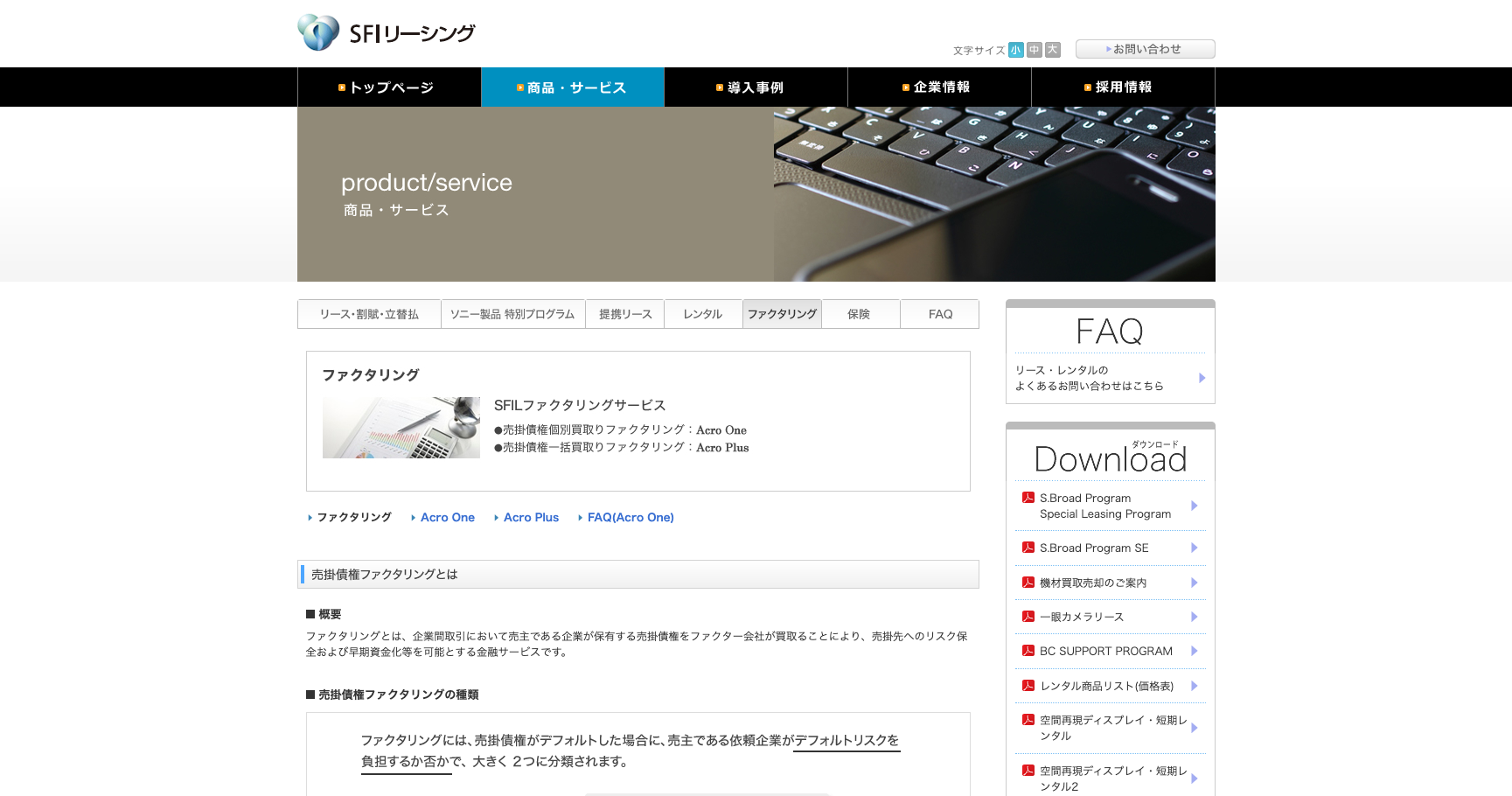Click PDF icon for 空間再現ディスプレイ・短期レンタル2

coord(1028,771)
